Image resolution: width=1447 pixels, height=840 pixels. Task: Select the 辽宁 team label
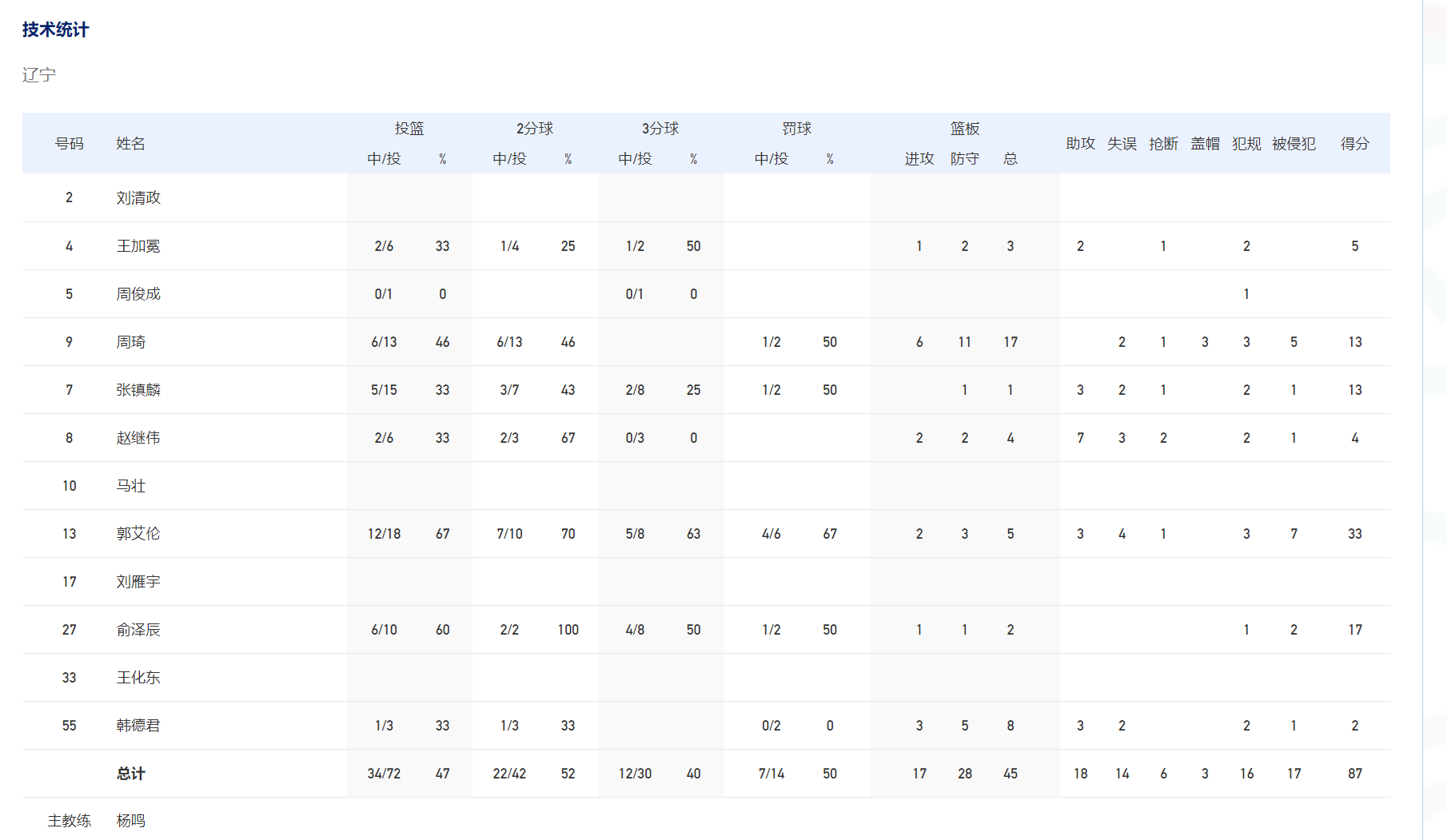pos(38,75)
